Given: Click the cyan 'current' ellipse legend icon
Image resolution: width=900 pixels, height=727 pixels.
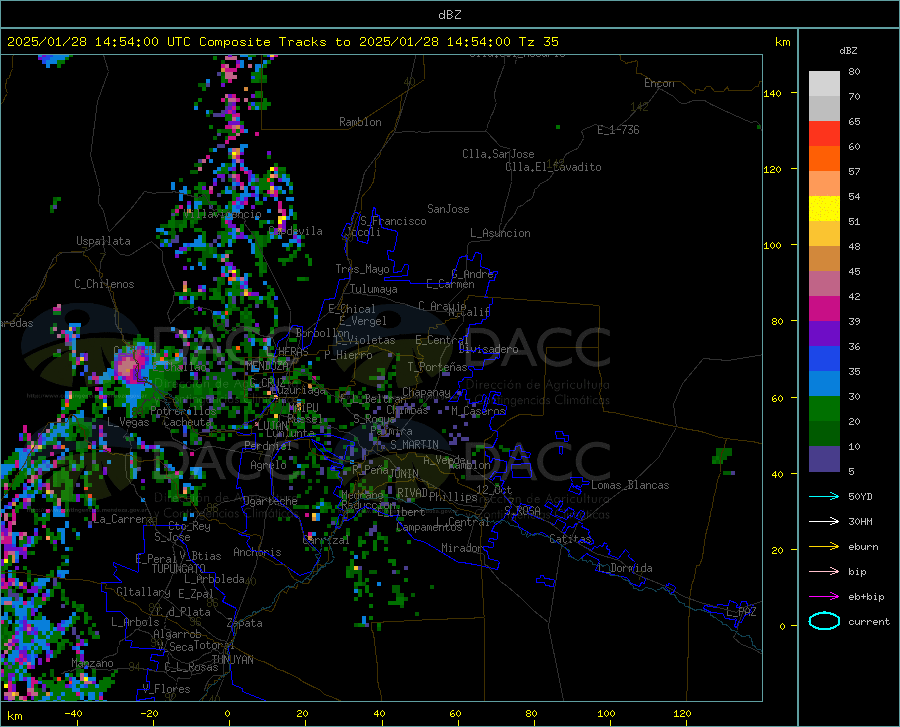Looking at the screenshot, I should tap(824, 621).
